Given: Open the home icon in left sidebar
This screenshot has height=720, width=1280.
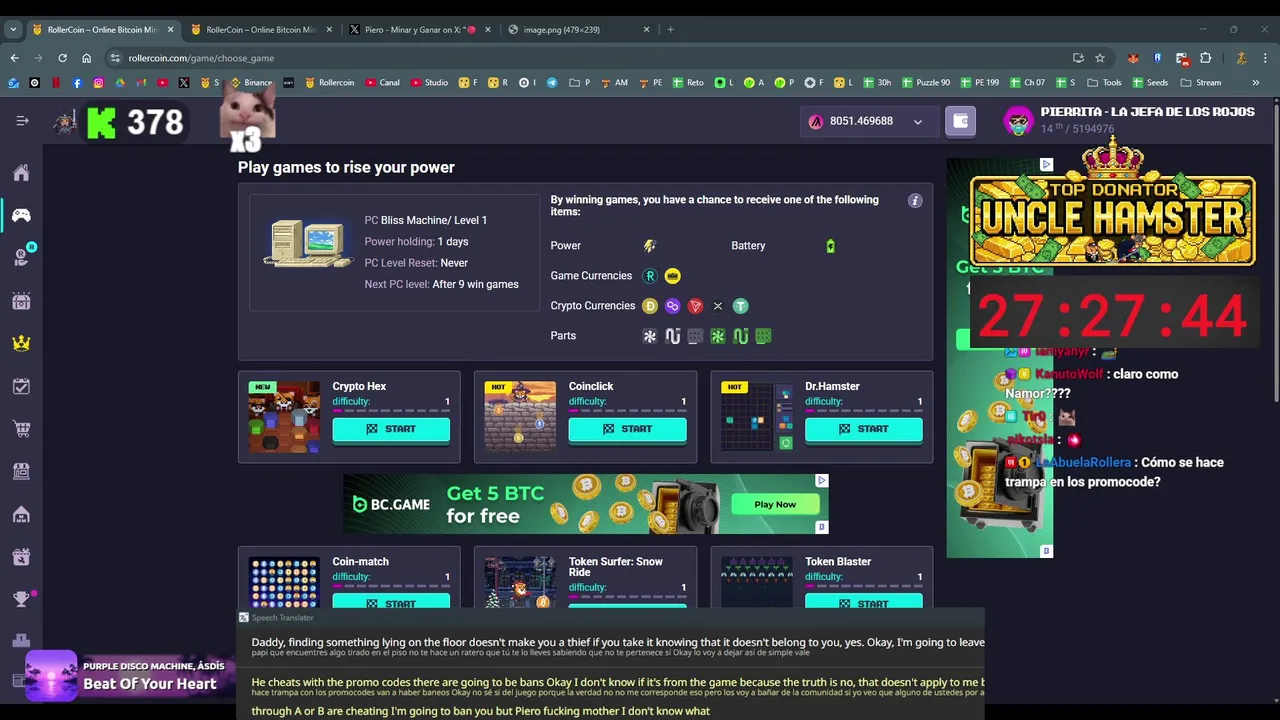Looking at the screenshot, I should point(21,173).
